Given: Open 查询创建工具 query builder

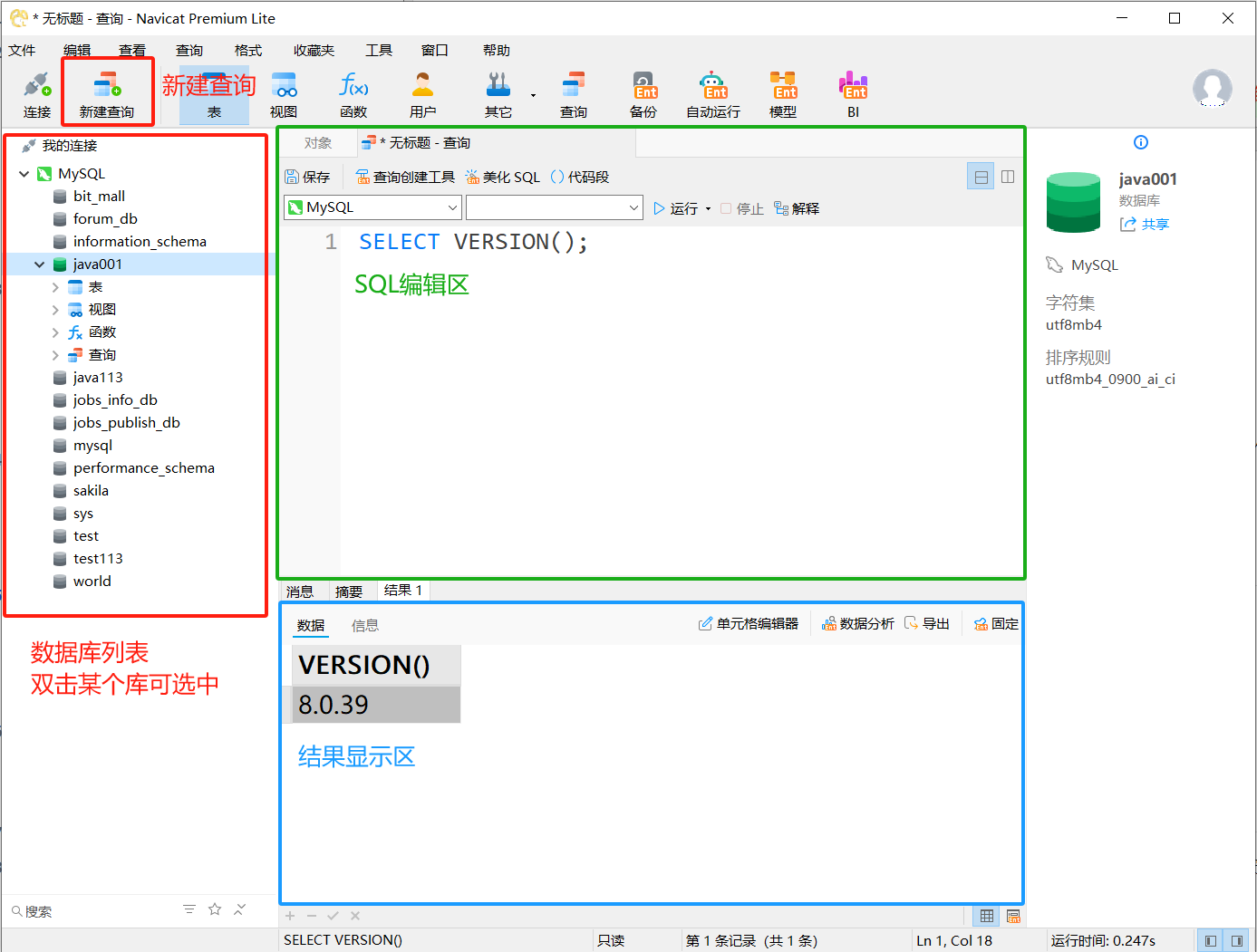Looking at the screenshot, I should click(405, 177).
